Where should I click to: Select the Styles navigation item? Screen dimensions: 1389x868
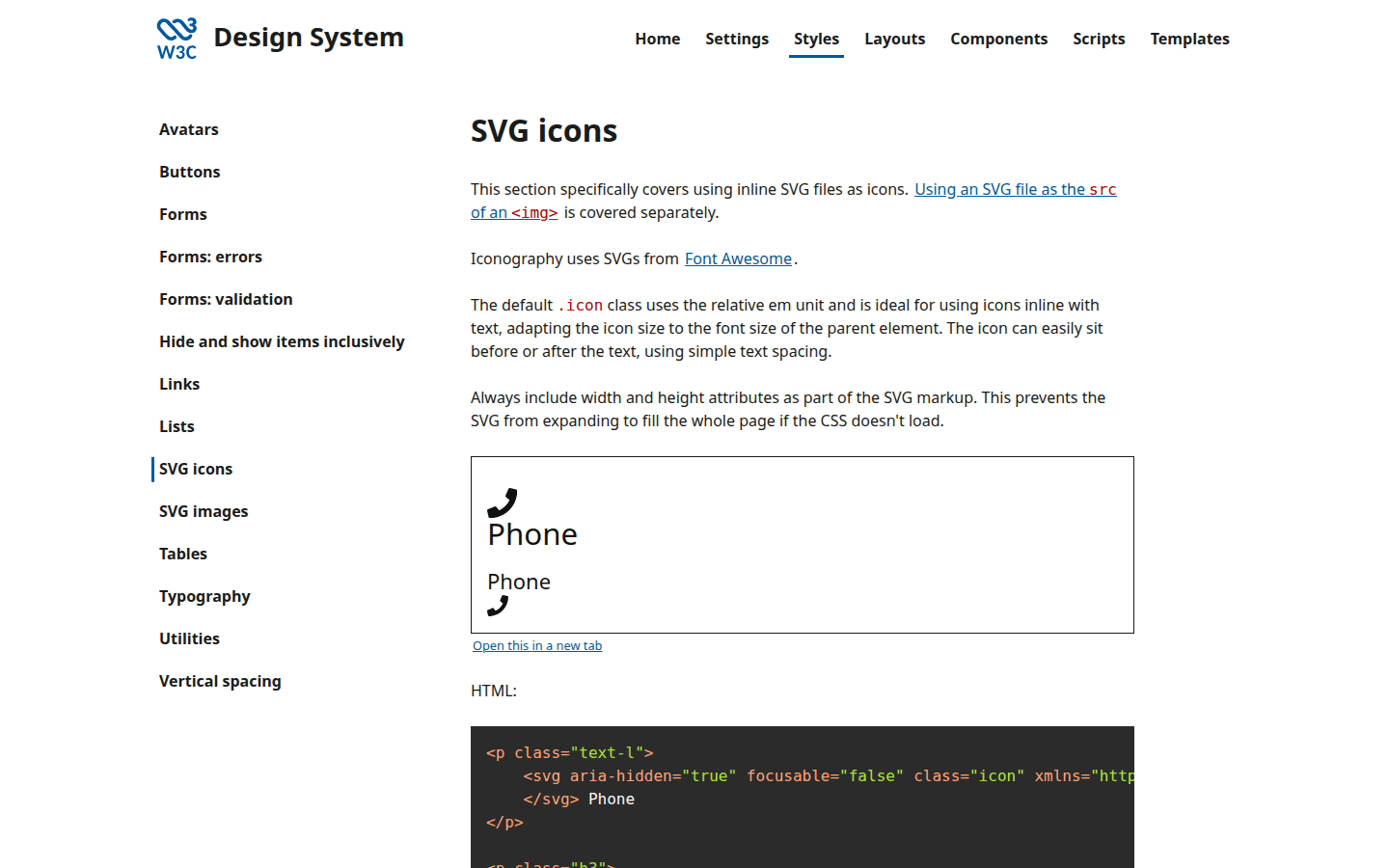coord(816,39)
